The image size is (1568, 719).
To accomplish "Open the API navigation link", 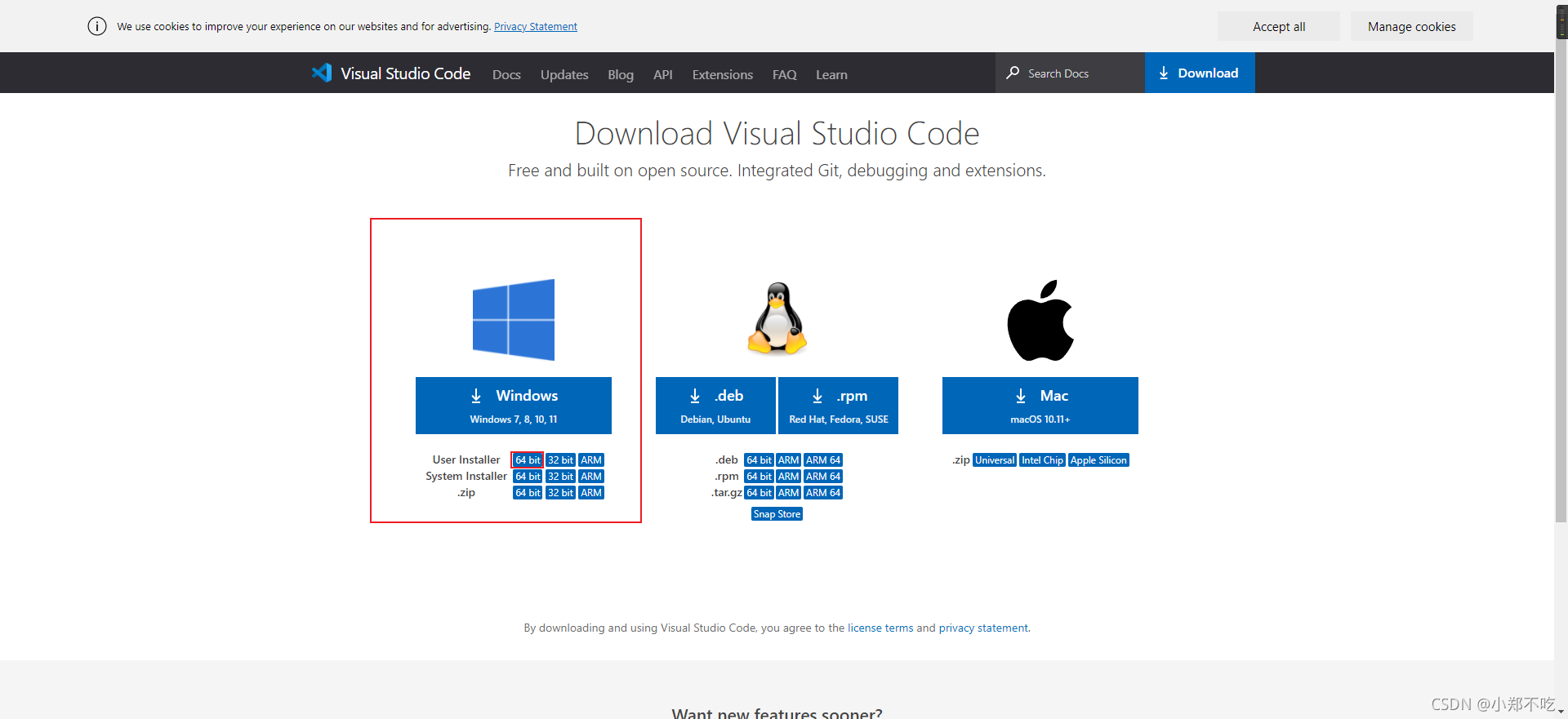I will pyautogui.click(x=663, y=74).
